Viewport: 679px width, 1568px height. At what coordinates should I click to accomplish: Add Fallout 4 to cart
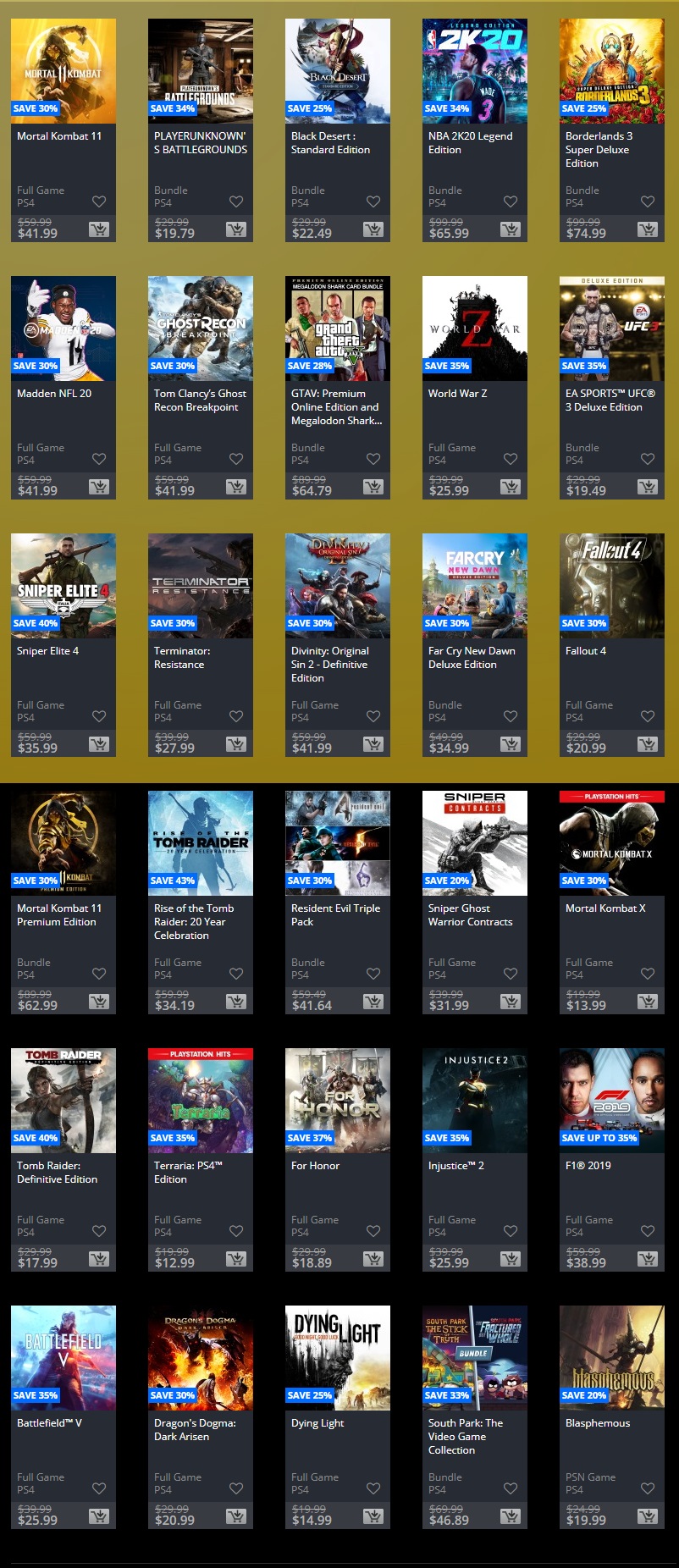pyautogui.click(x=648, y=744)
